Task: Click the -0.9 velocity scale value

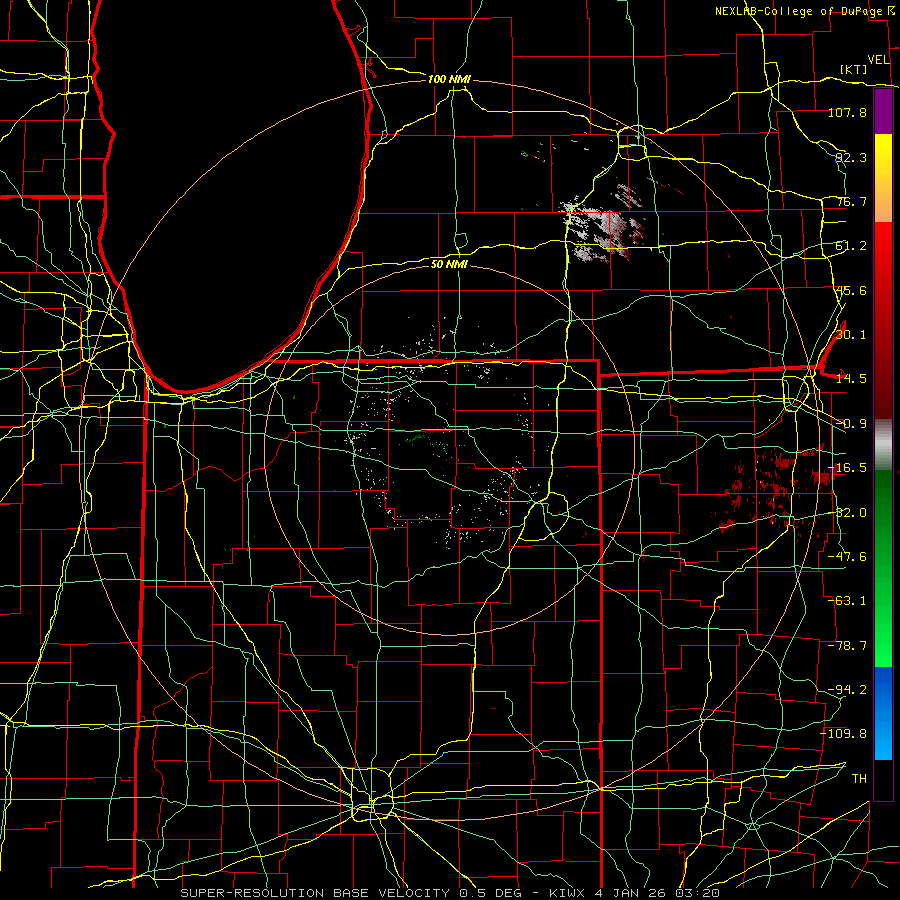Action: (x=851, y=424)
